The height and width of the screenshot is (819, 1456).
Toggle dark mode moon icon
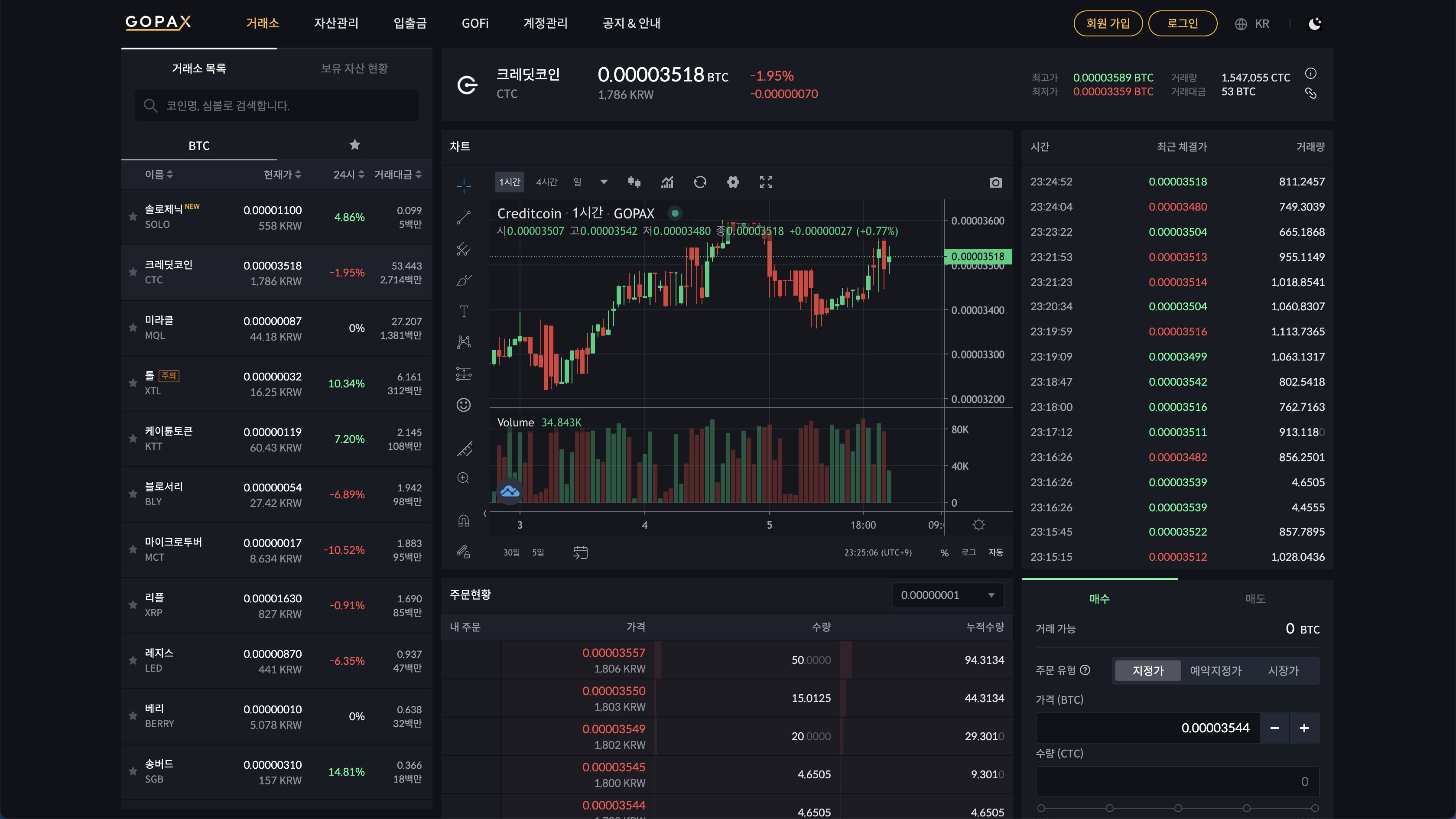1315,24
